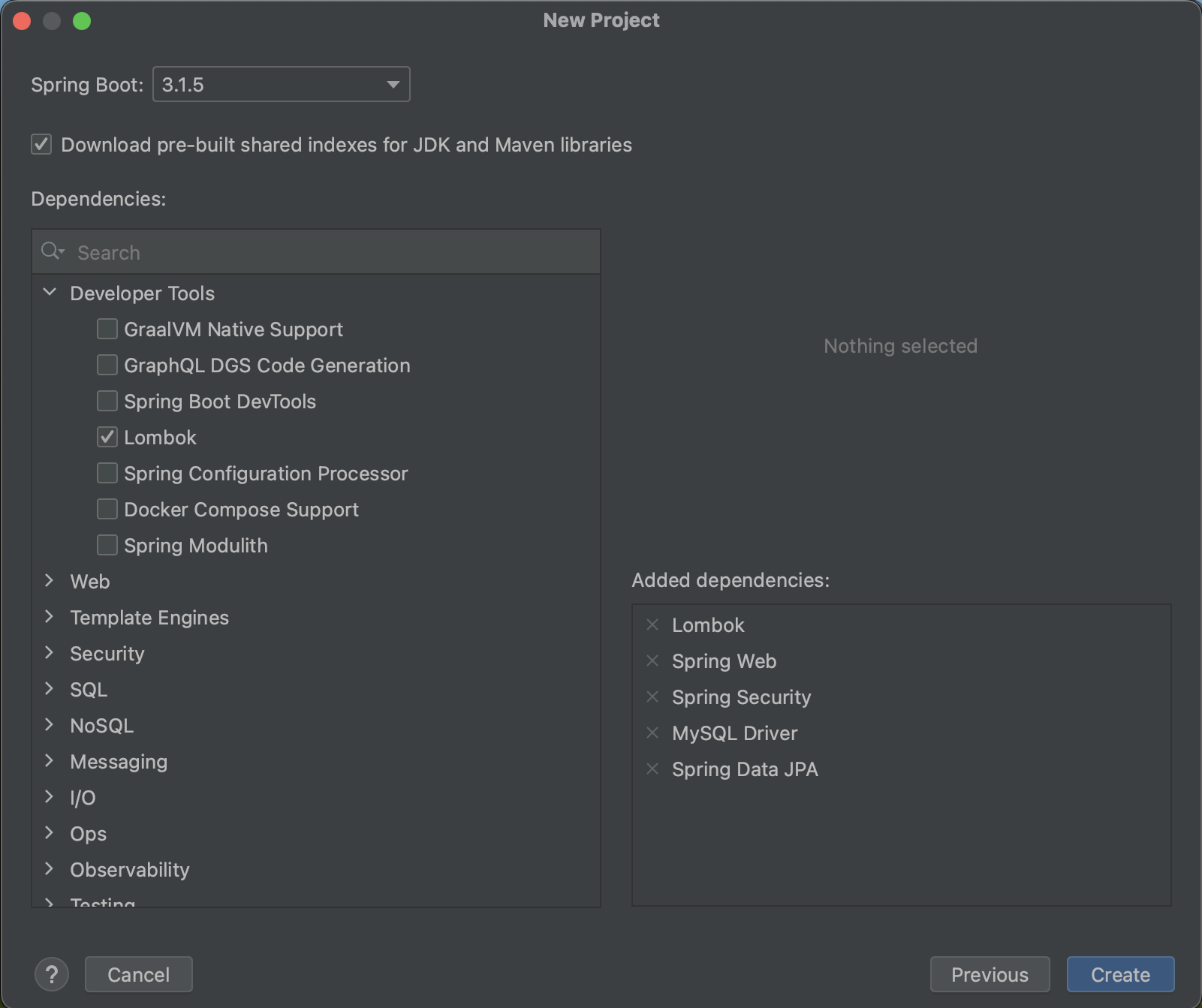Enable Spring Modulith checkbox

pyautogui.click(x=107, y=545)
